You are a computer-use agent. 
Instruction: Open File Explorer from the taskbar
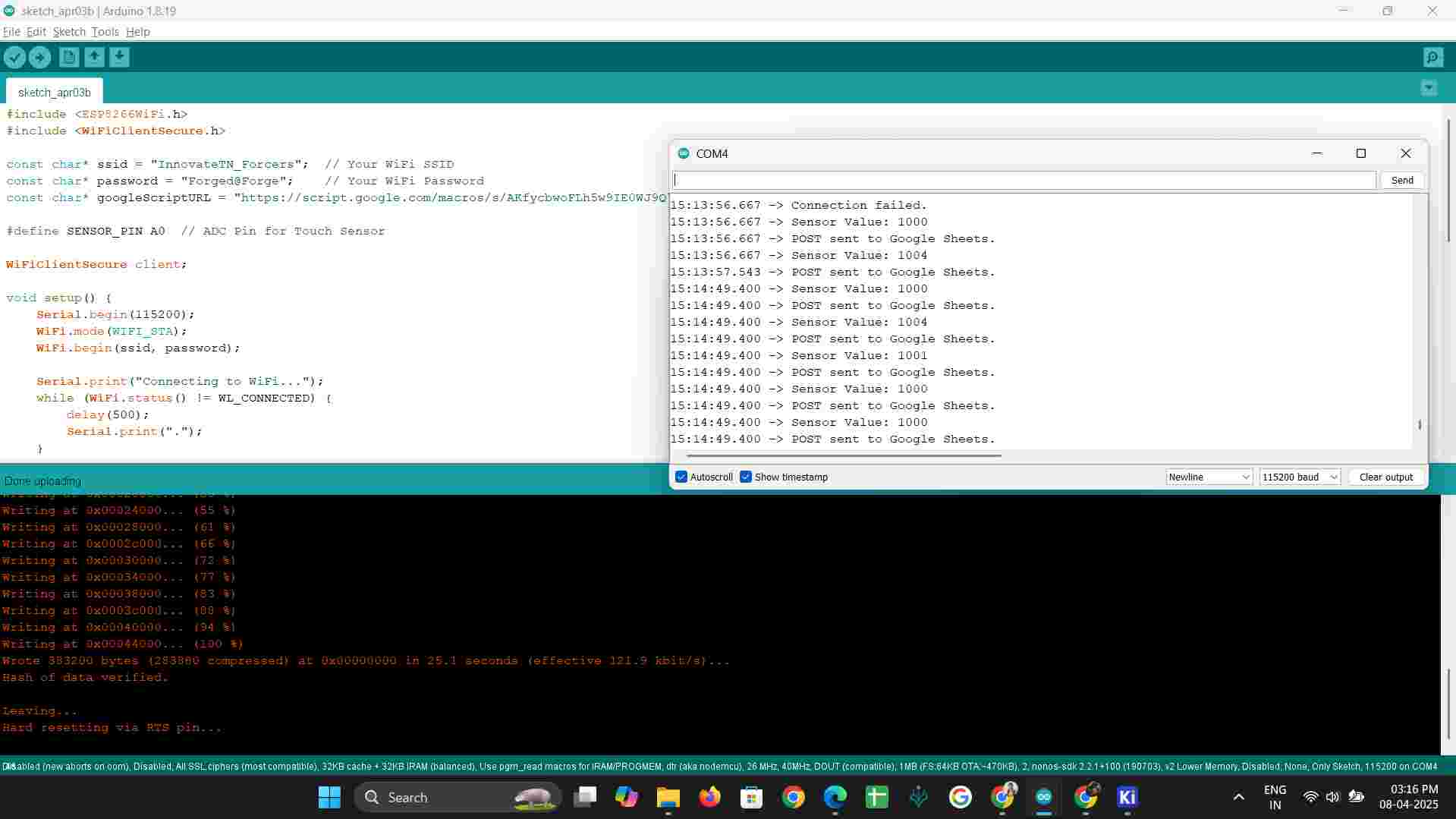click(668, 797)
